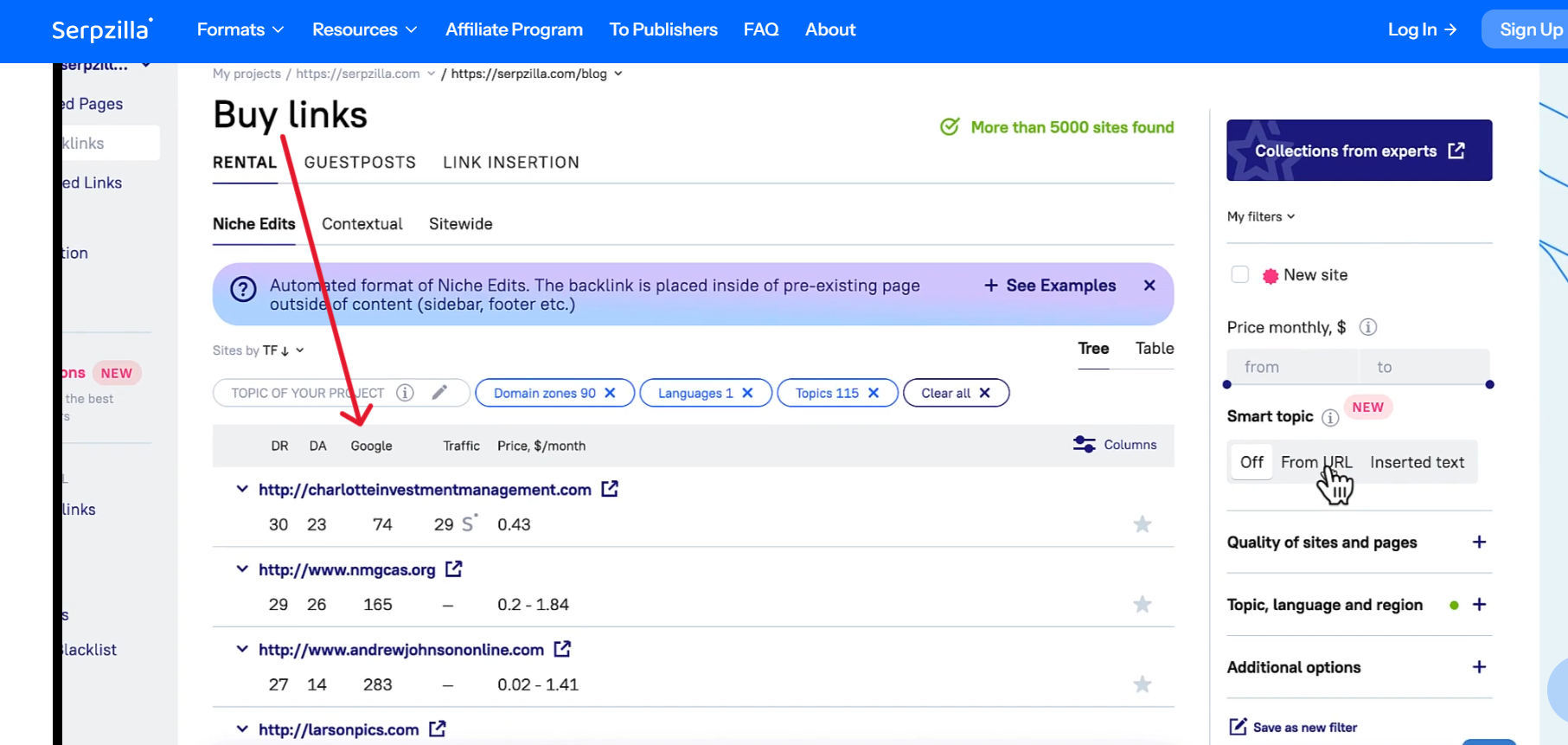Open the FAQ page

click(761, 29)
